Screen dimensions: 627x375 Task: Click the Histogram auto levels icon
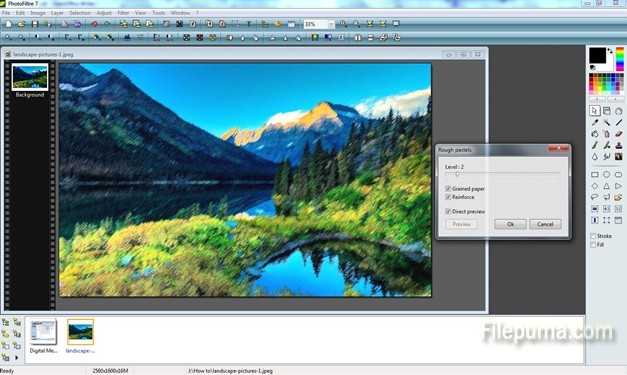[x=127, y=38]
